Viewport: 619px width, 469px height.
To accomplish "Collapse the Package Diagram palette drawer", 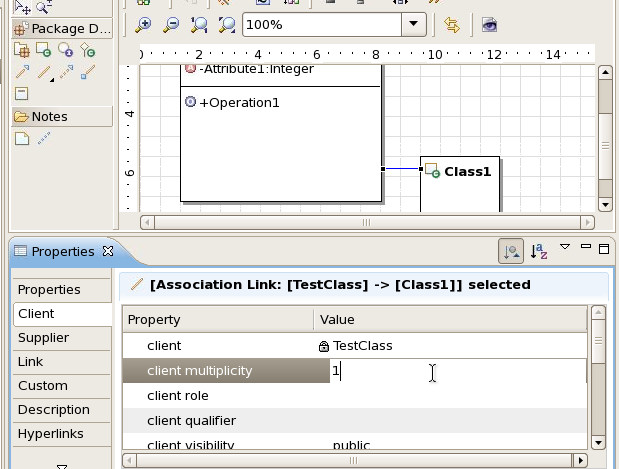I will tap(62, 28).
